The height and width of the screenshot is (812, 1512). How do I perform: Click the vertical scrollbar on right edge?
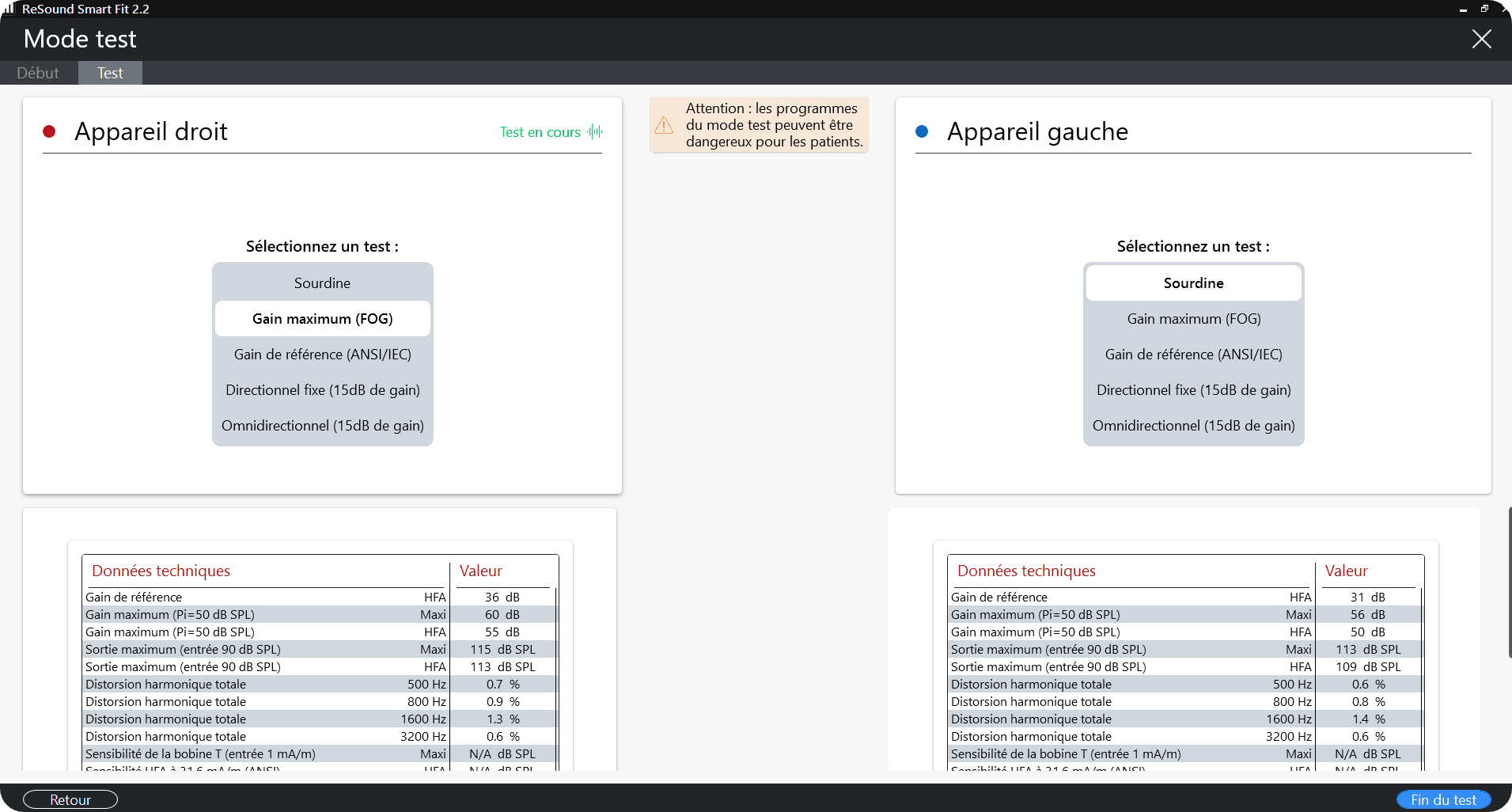1510,582
